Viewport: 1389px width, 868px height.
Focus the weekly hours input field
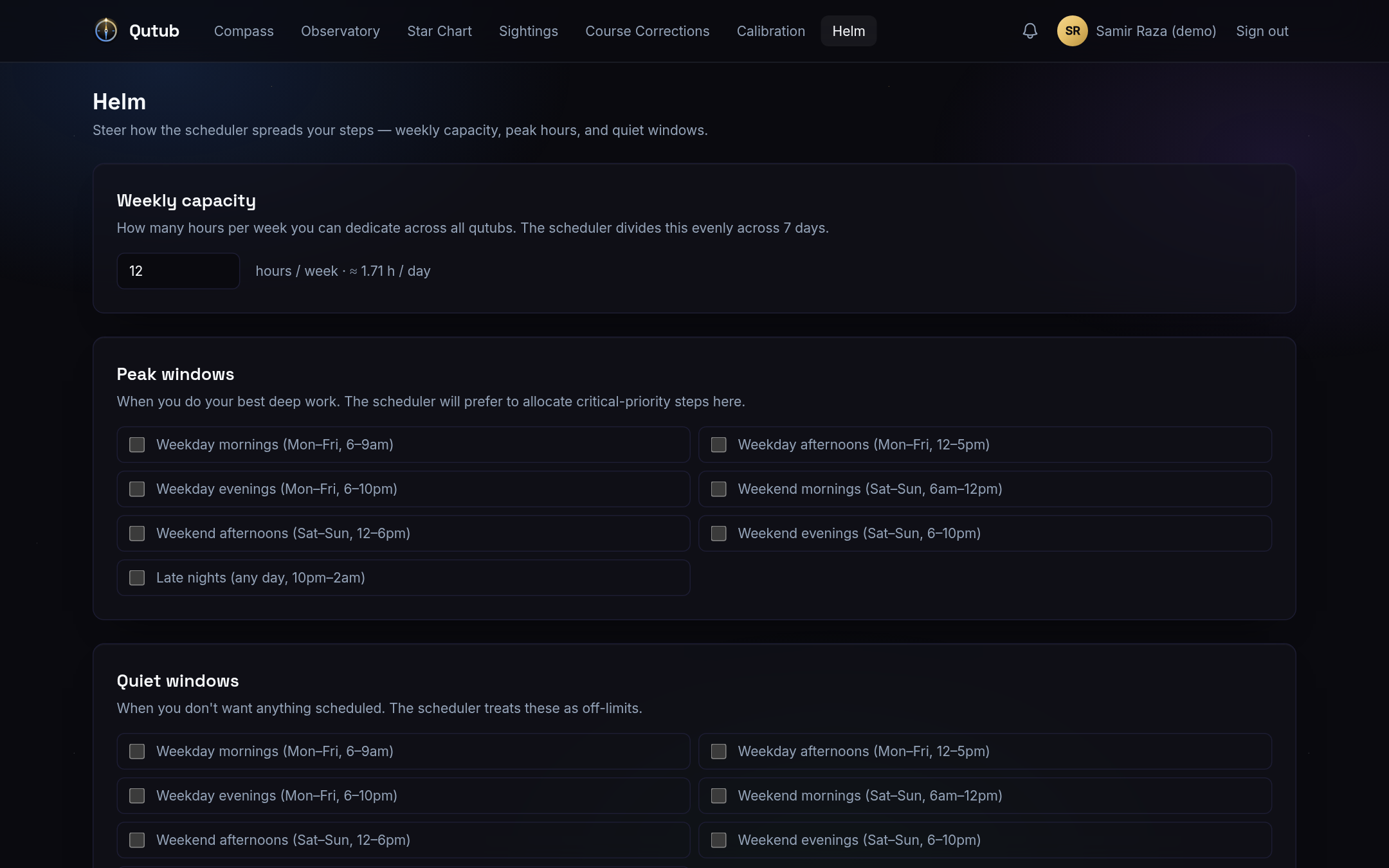[178, 271]
